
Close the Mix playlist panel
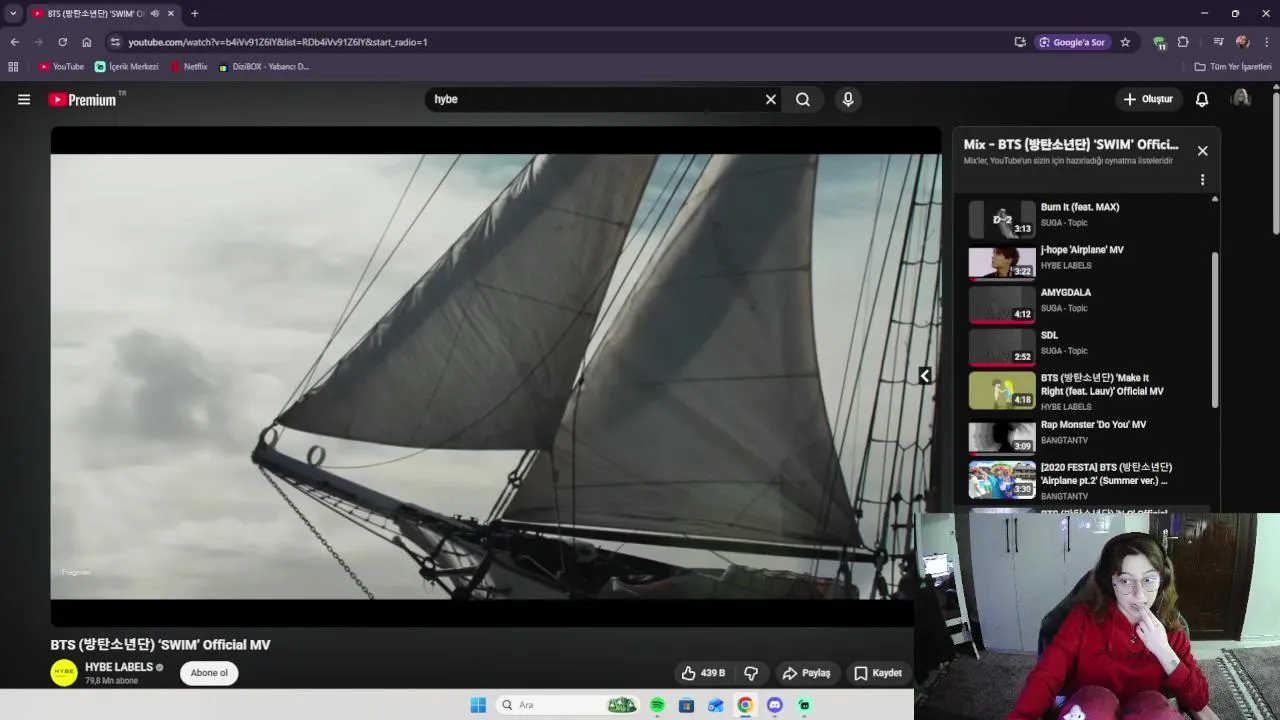click(x=1202, y=151)
